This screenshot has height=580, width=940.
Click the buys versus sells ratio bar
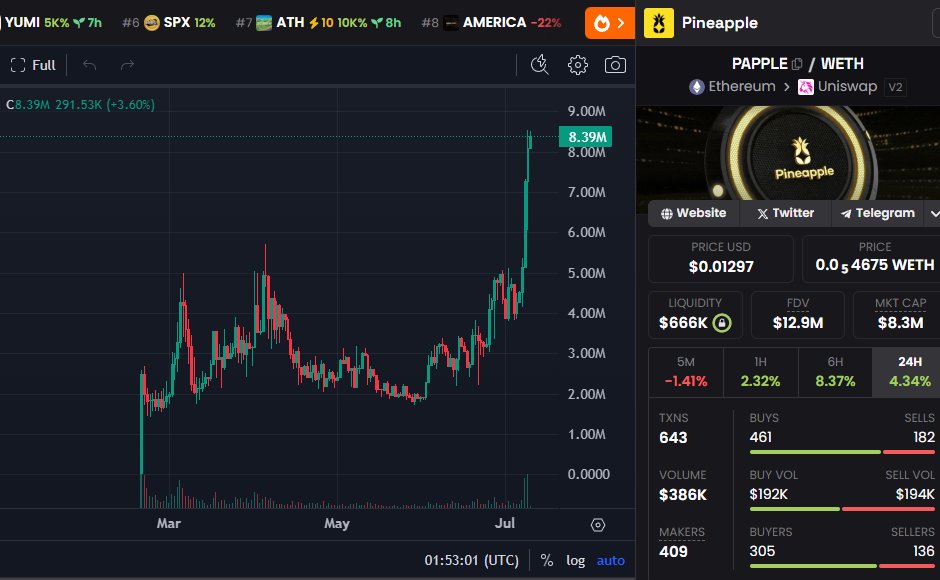click(x=842, y=452)
